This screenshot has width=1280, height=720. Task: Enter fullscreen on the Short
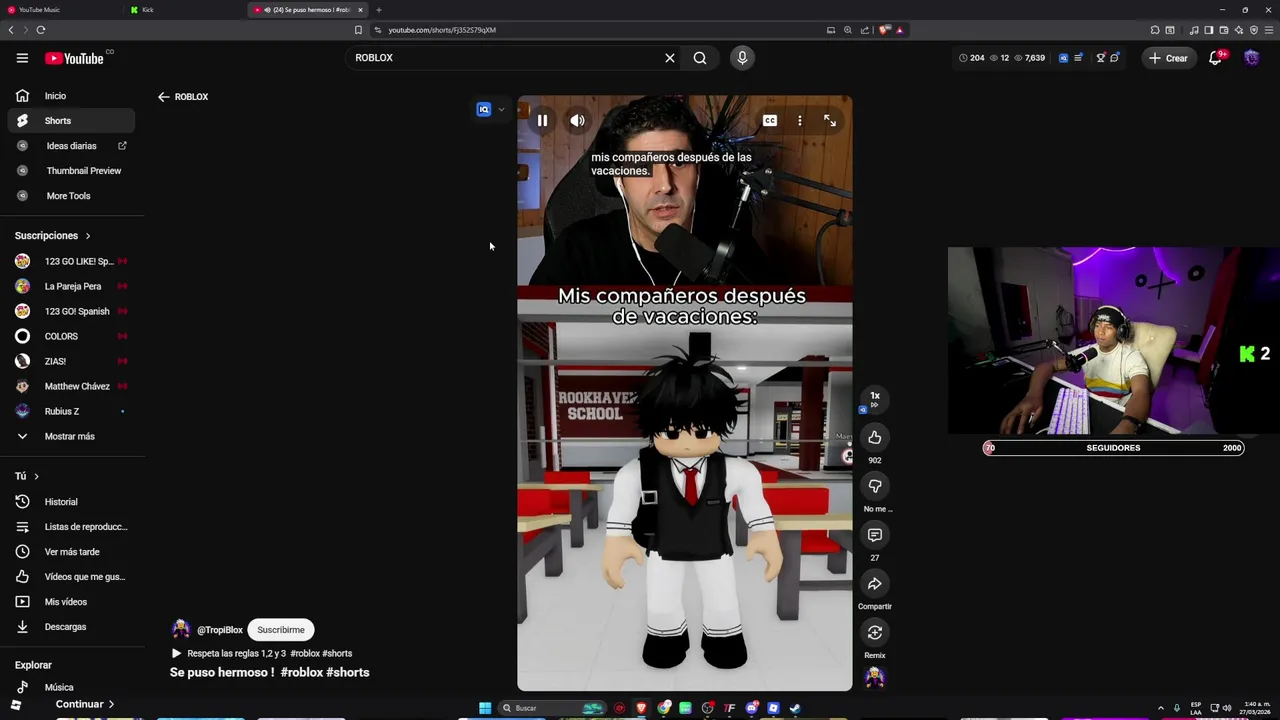point(830,121)
